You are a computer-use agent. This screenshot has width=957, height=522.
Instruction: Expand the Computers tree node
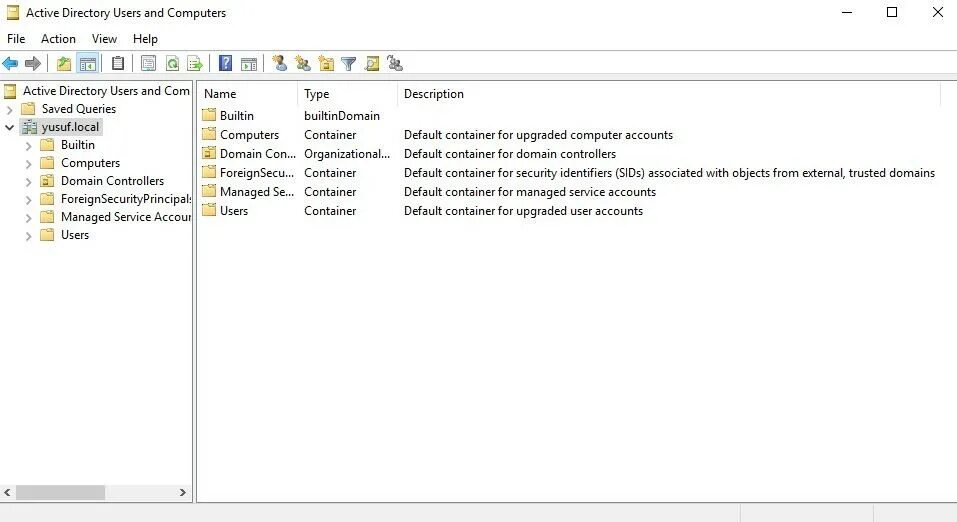pyautogui.click(x=28, y=164)
